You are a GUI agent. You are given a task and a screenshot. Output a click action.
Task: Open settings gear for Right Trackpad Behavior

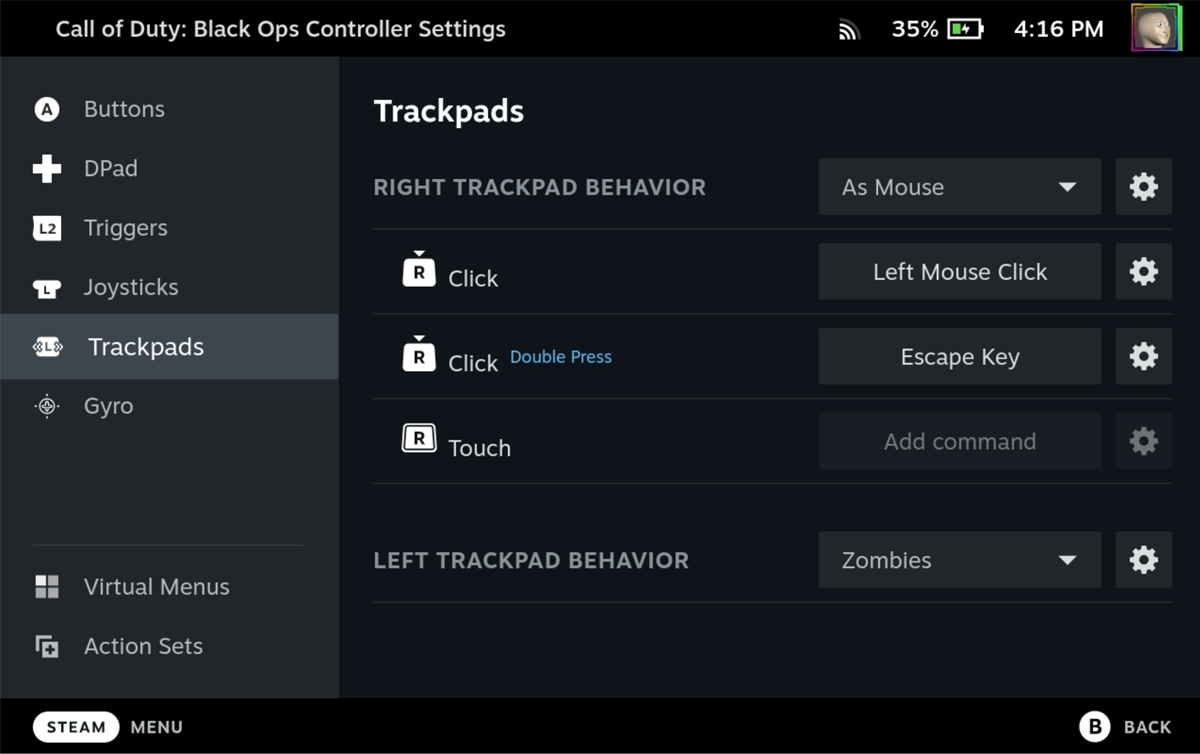[1143, 187]
